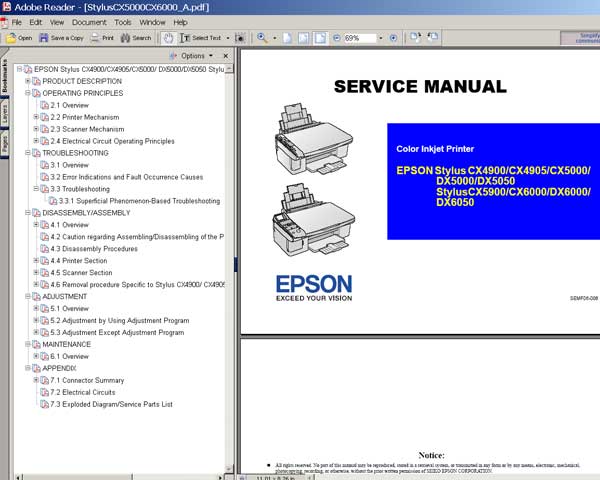Open bookmark 7.3 Exploded Diagram/Service Parts List
Image resolution: width=600 pixels, height=480 pixels.
point(111,404)
